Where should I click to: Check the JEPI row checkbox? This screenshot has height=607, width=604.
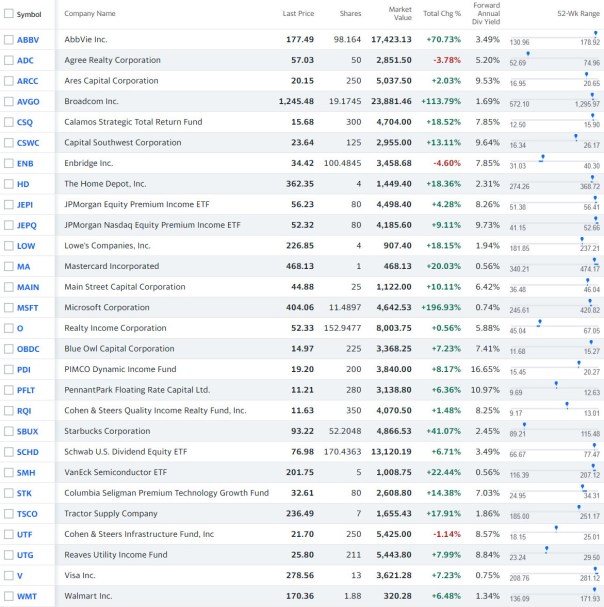[9, 204]
